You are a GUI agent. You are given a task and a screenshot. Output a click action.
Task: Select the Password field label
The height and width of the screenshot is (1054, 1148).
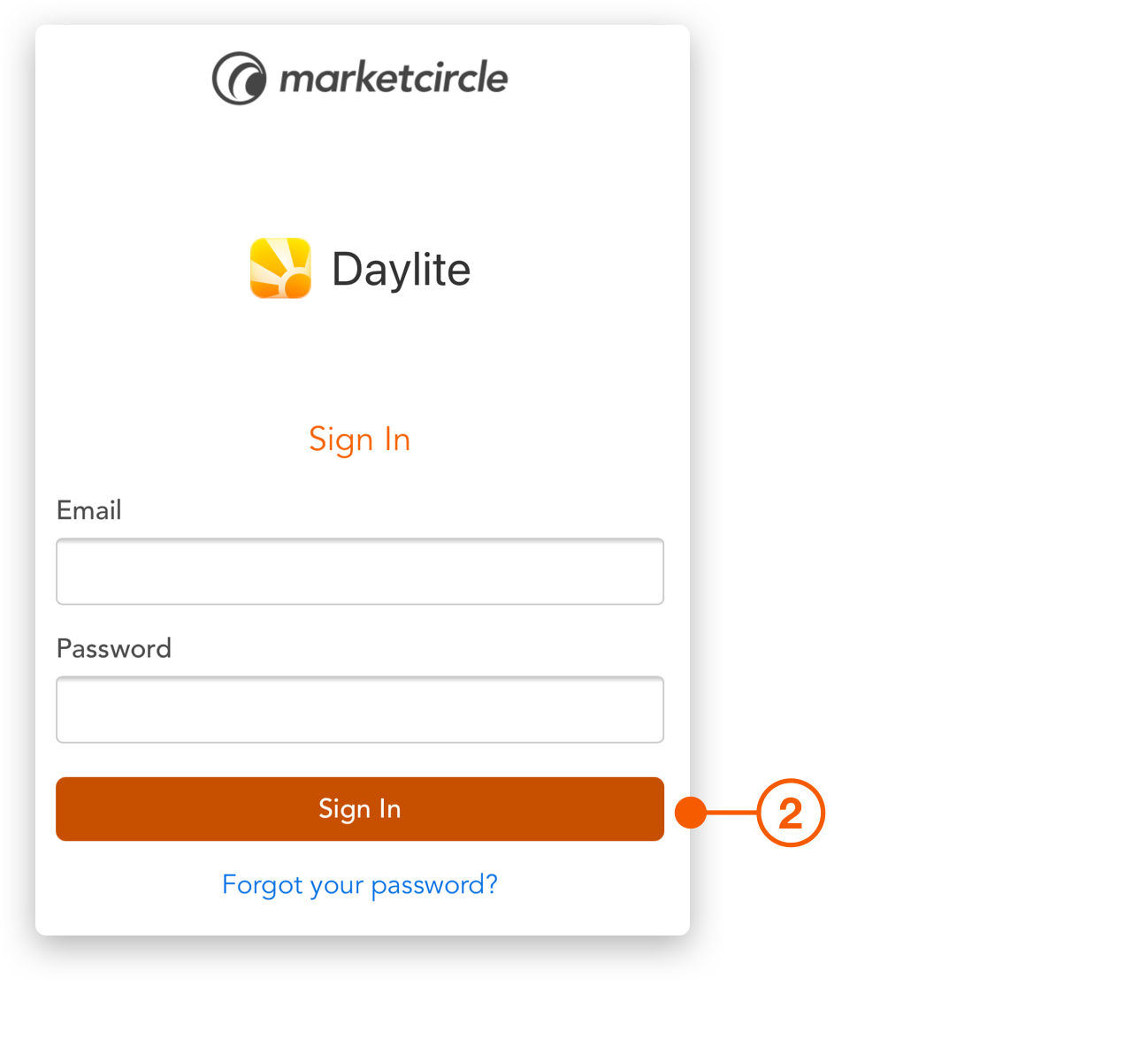tap(113, 648)
